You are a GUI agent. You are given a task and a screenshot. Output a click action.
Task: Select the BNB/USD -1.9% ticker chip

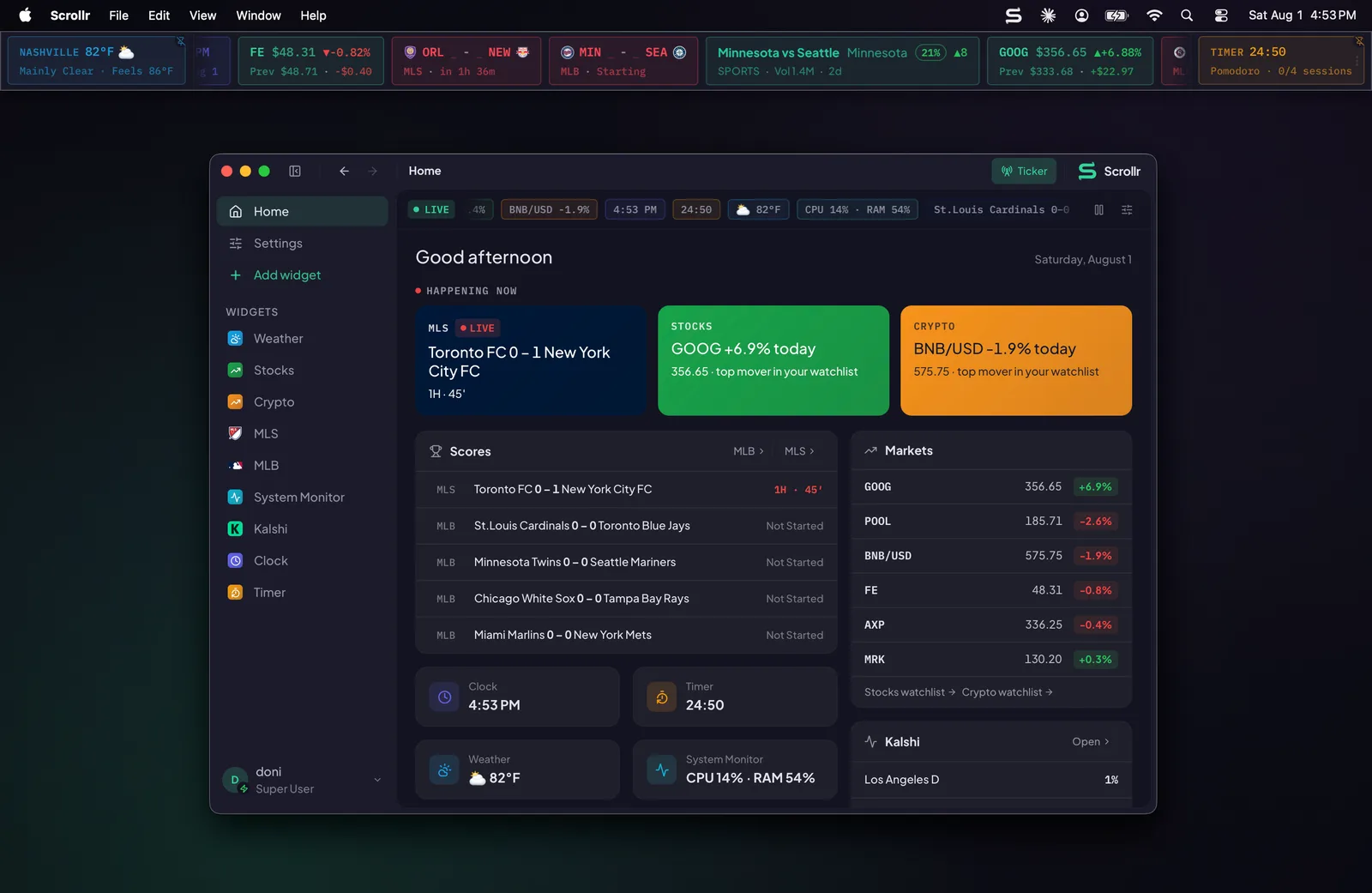(x=549, y=210)
